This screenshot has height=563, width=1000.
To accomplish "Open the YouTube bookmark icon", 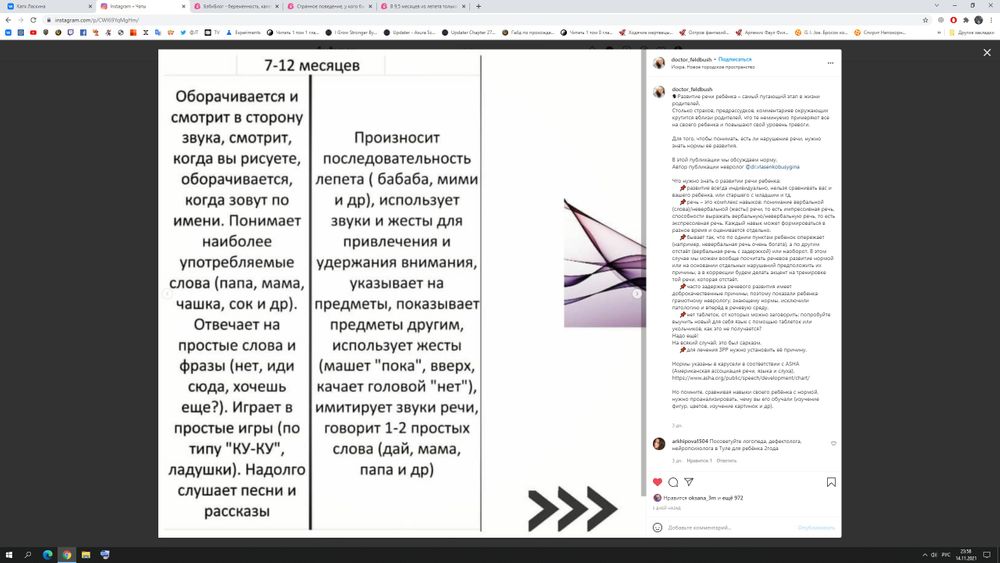I will coord(33,32).
